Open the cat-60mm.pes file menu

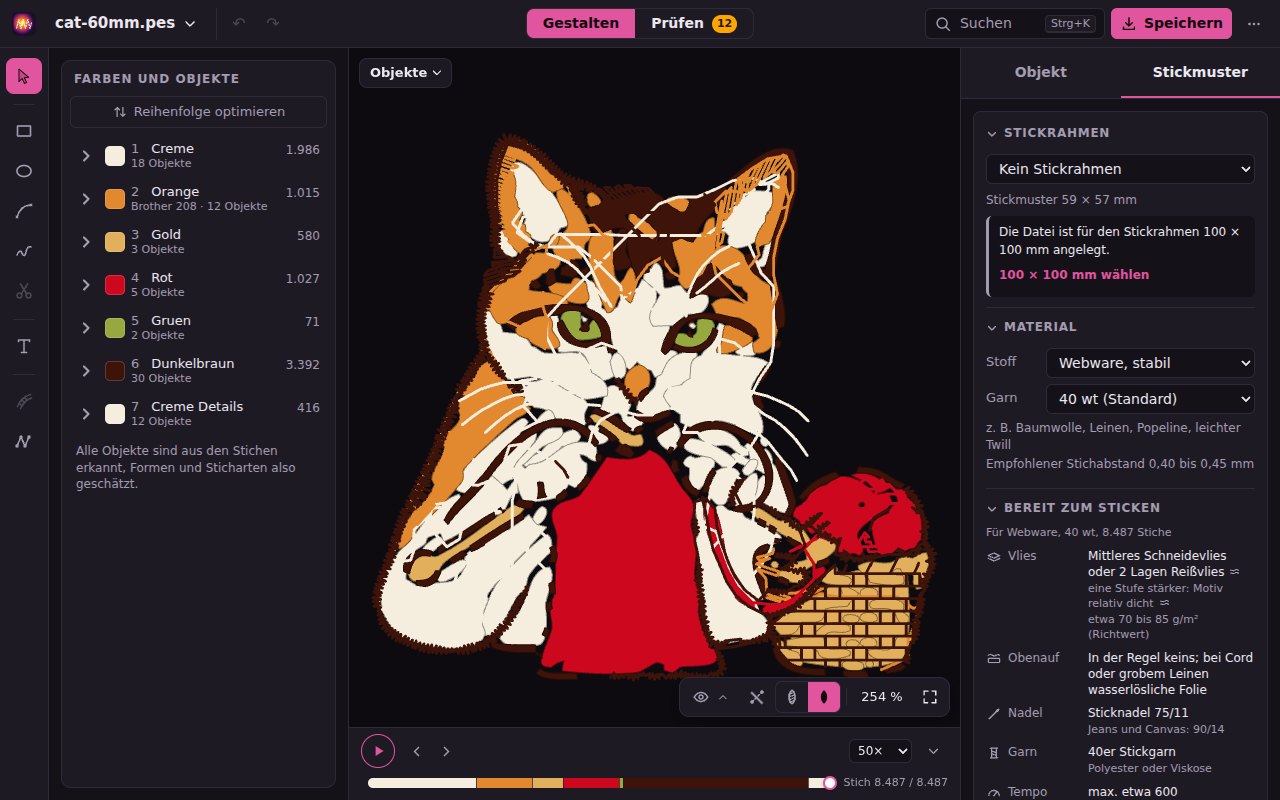click(x=125, y=23)
